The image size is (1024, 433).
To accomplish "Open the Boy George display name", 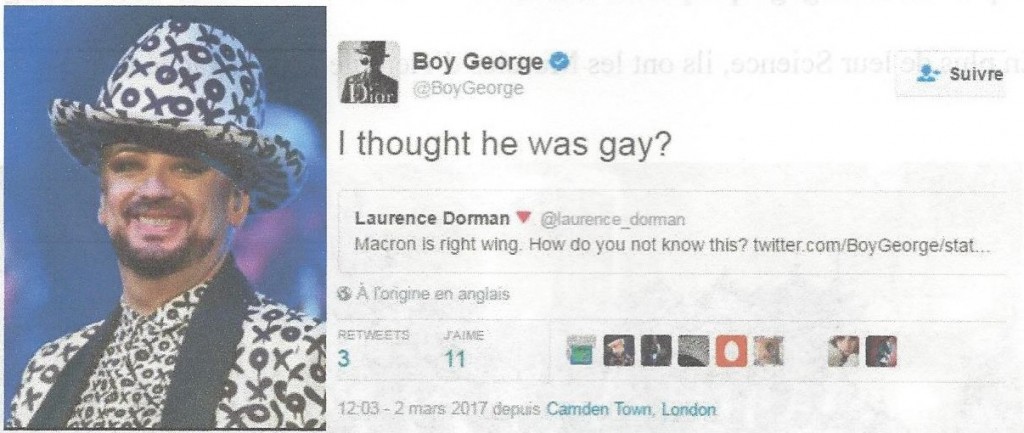I will (x=477, y=63).
